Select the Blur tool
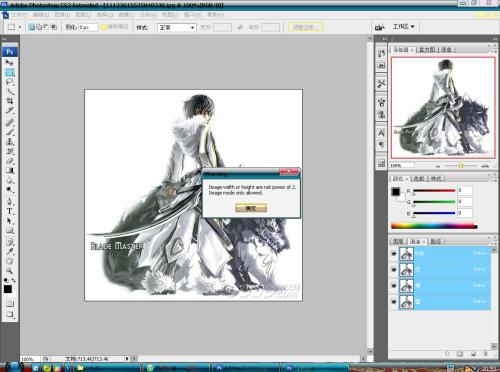500x372 pixels. pyautogui.click(x=9, y=180)
